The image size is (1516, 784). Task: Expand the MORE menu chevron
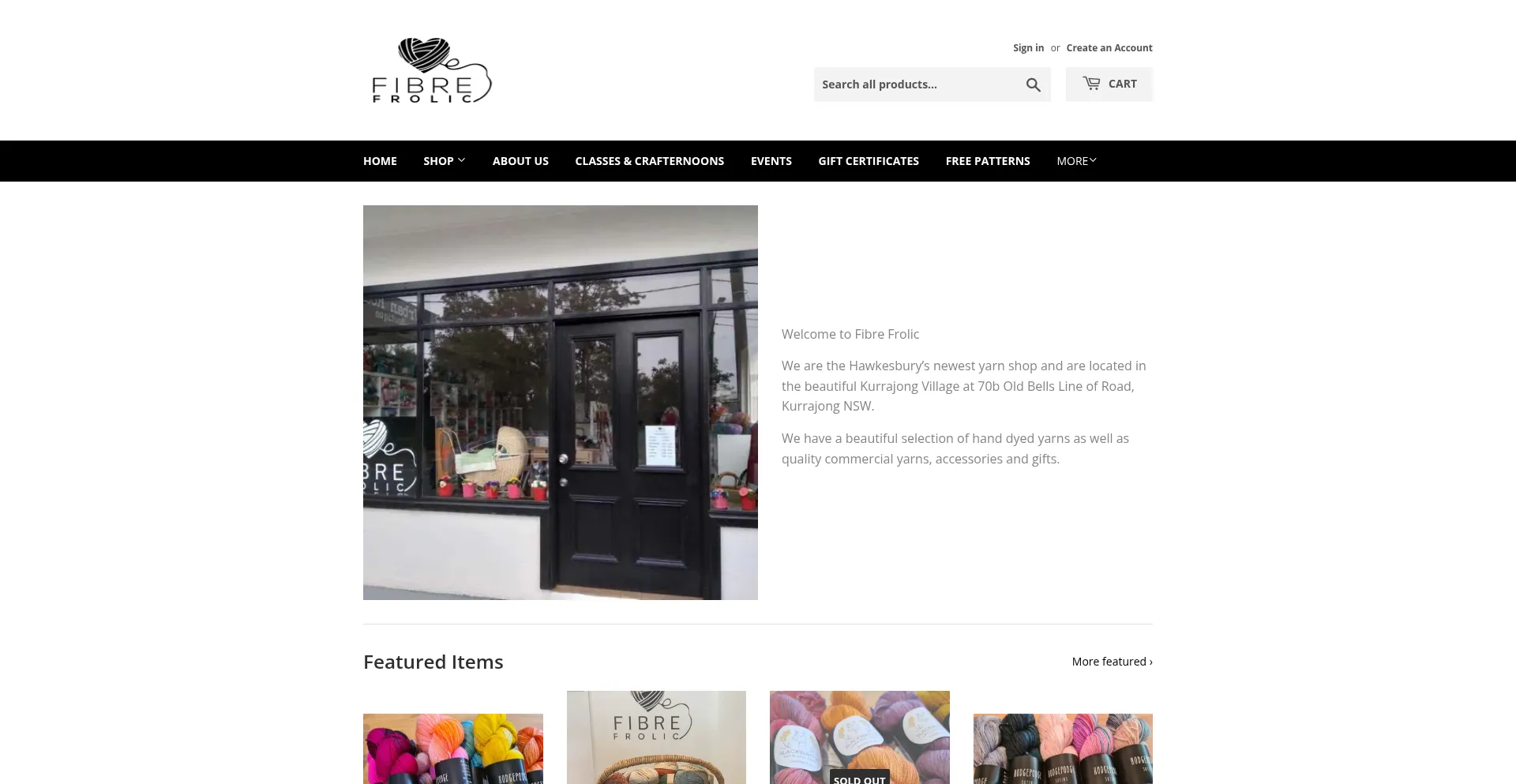coord(1094,160)
